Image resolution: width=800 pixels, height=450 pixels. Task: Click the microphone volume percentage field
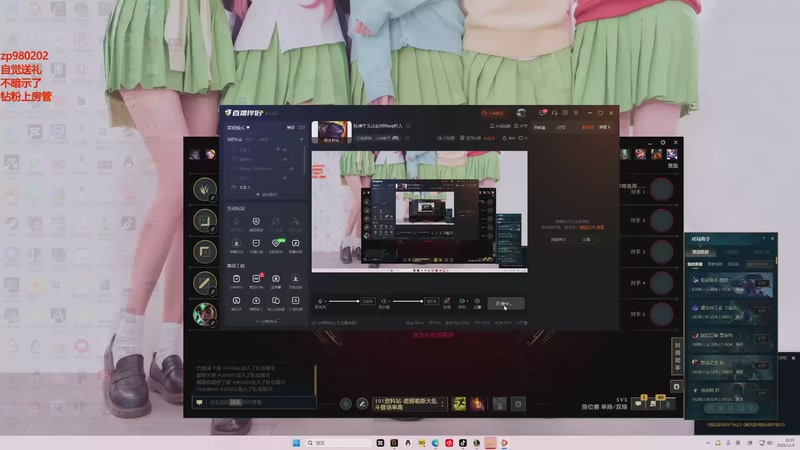pos(368,301)
